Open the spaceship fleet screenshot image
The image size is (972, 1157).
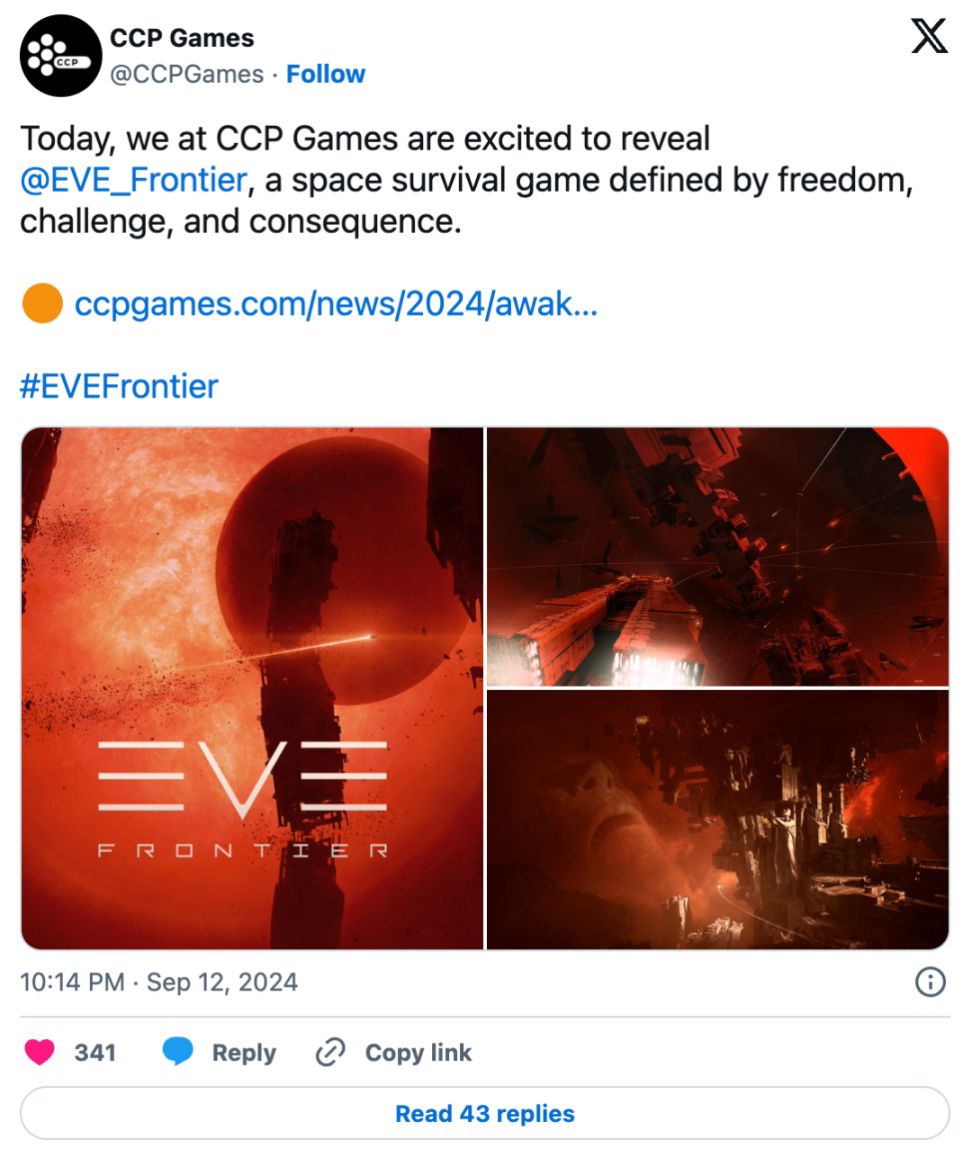[x=717, y=556]
